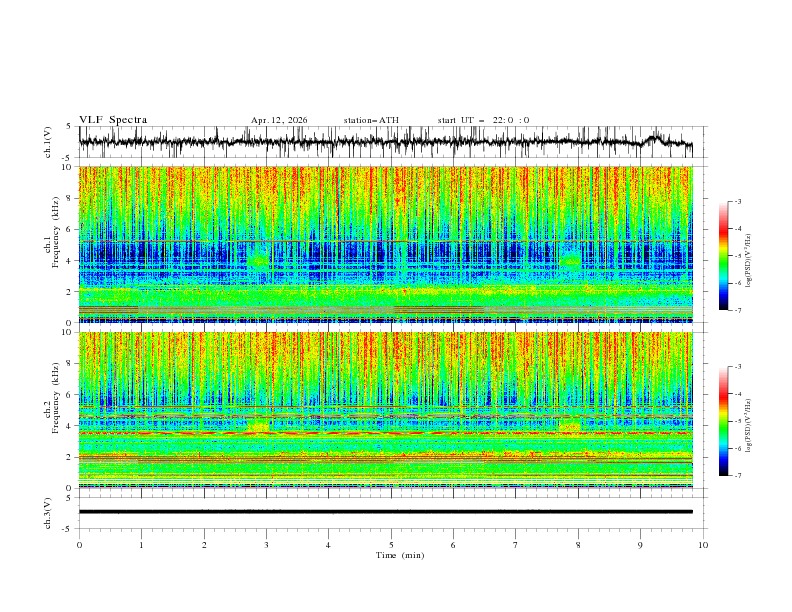792x612 pixels.
Task: Click the time axis tick label "9"
Action: tap(640, 545)
